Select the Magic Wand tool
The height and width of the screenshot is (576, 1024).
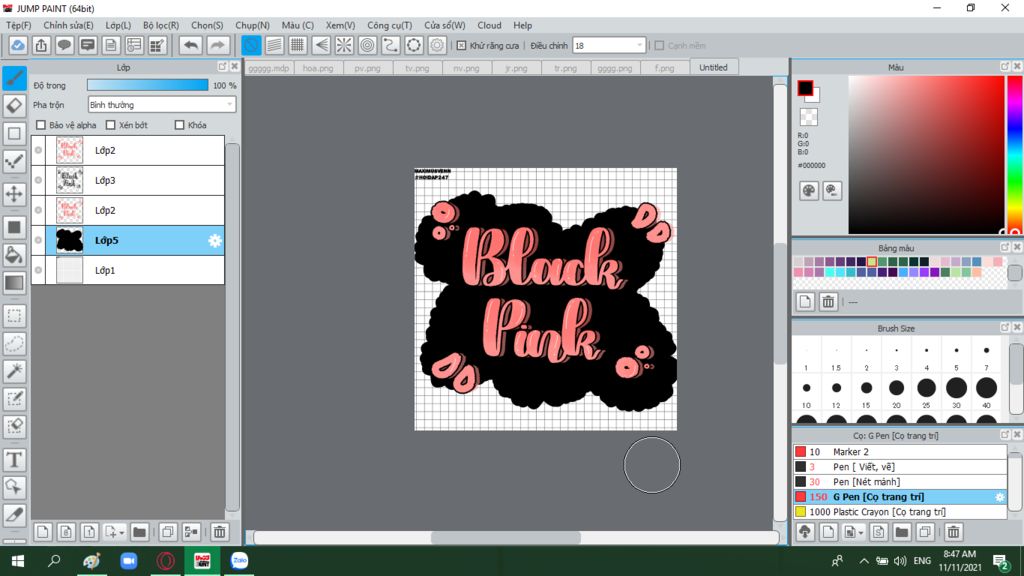coord(14,371)
